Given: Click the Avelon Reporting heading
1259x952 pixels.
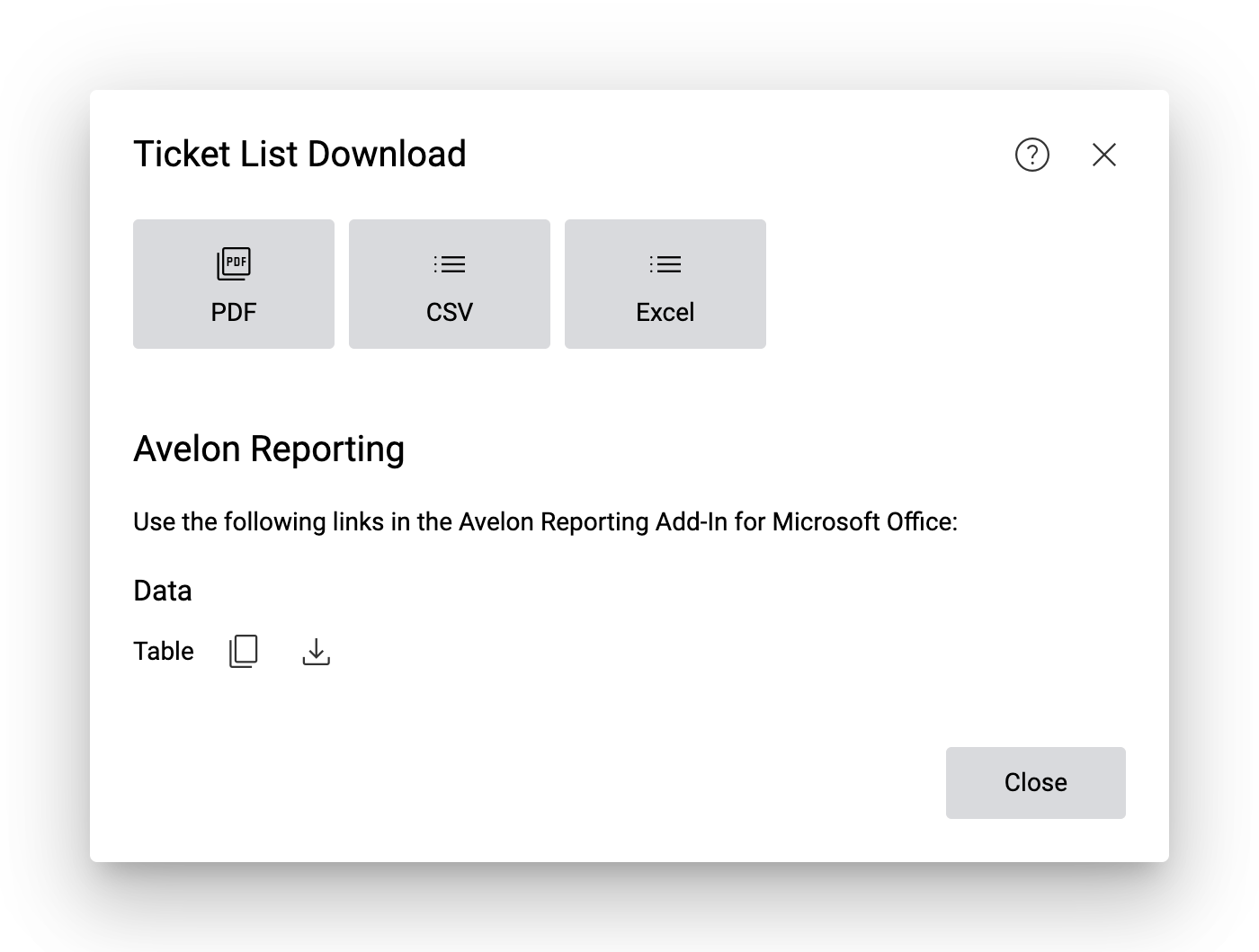Looking at the screenshot, I should (269, 449).
